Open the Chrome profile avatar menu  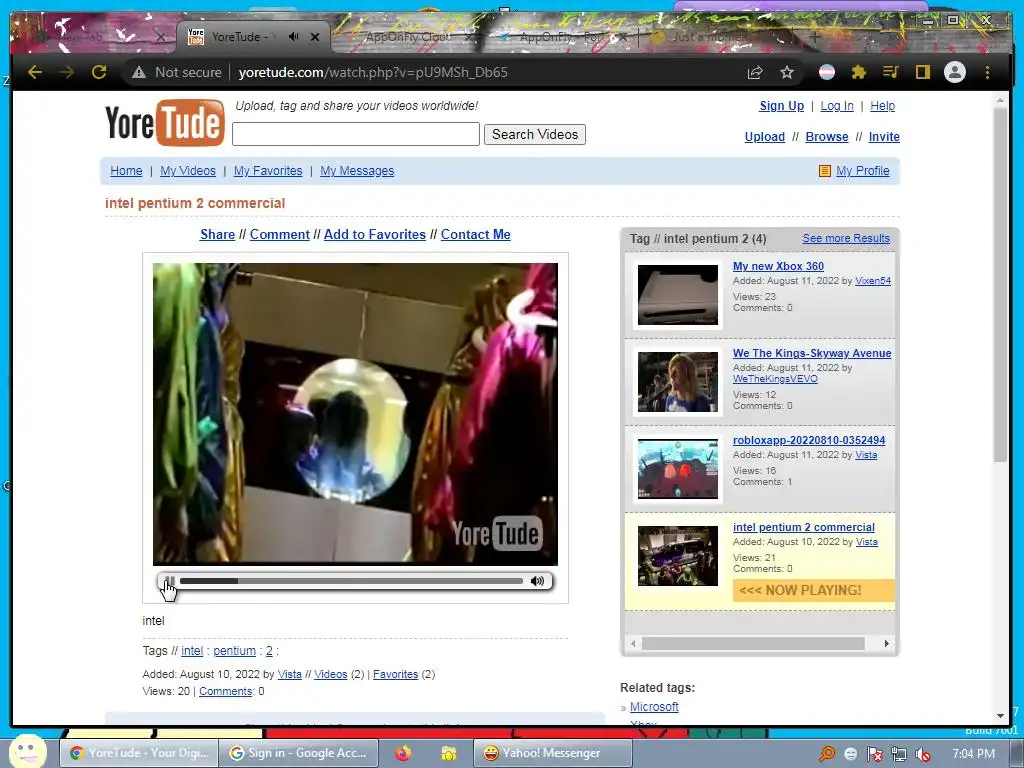(x=955, y=72)
